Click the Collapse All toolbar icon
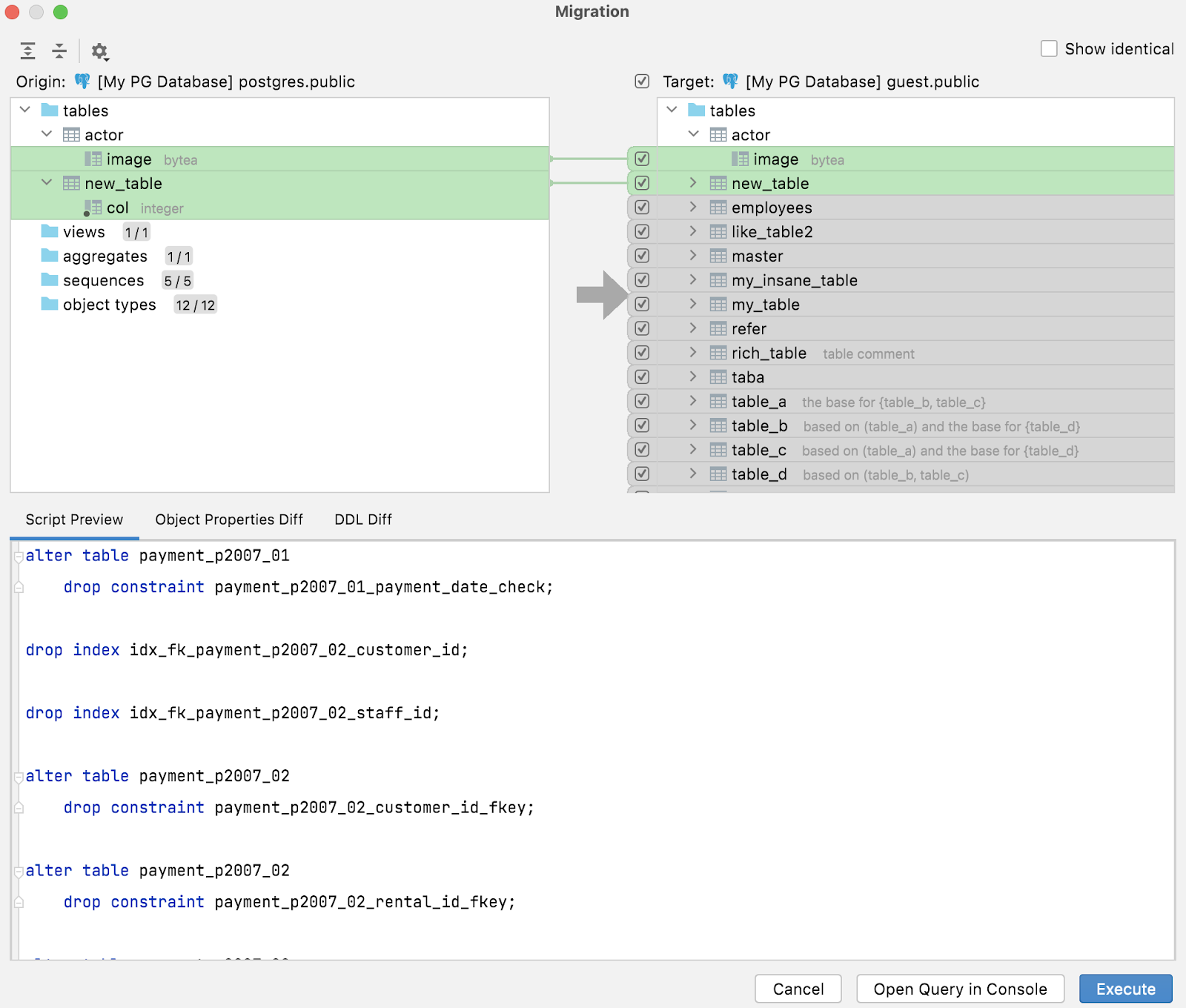This screenshot has height=1008, width=1186. click(59, 51)
